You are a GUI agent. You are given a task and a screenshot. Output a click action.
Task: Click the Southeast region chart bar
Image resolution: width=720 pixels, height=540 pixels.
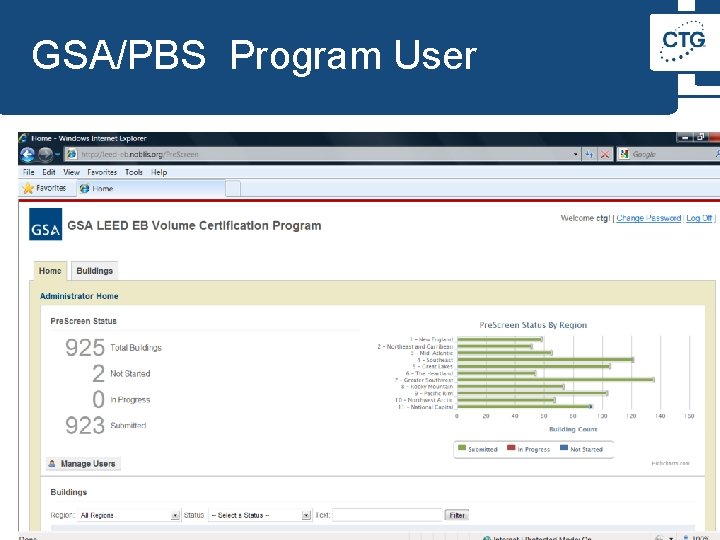[546, 360]
